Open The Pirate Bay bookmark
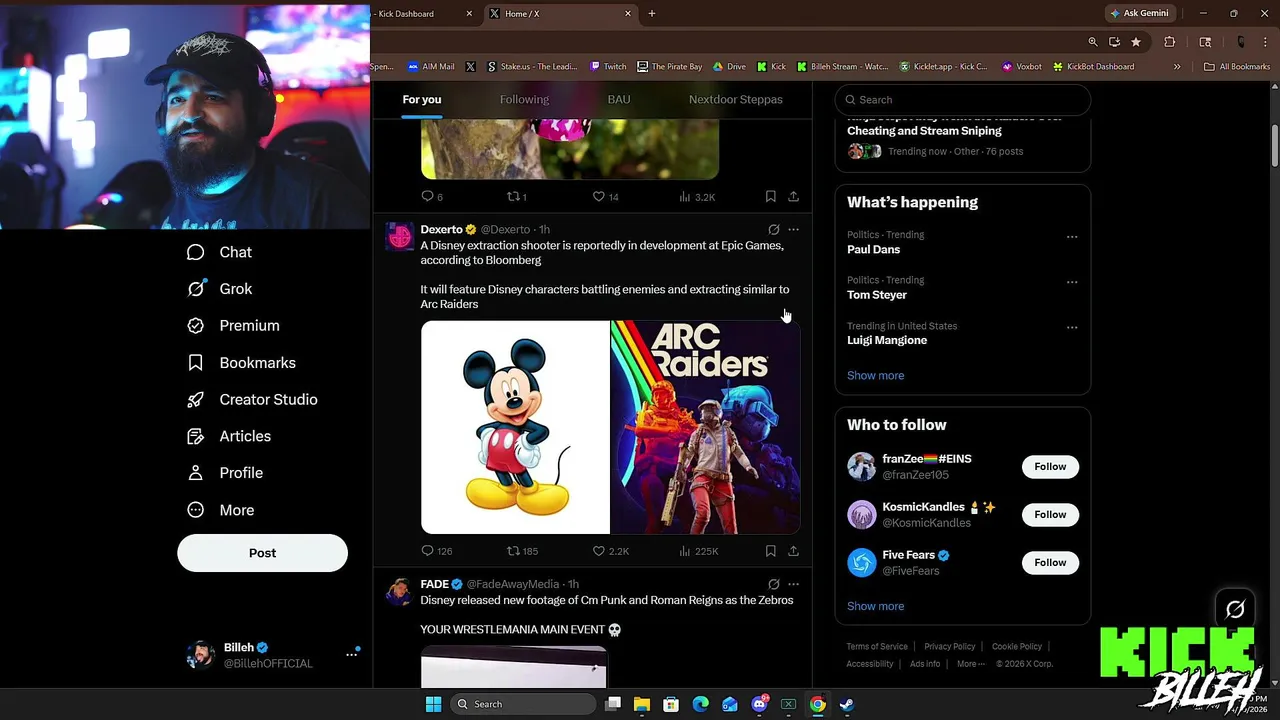The image size is (1280, 720). point(670,67)
